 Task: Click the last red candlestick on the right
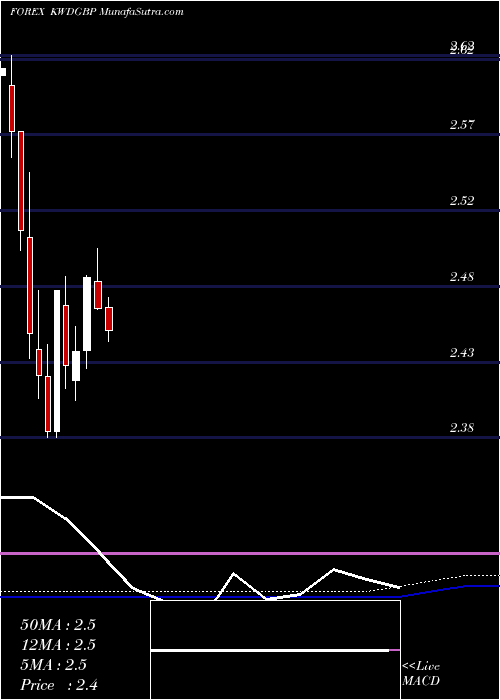tap(109, 319)
